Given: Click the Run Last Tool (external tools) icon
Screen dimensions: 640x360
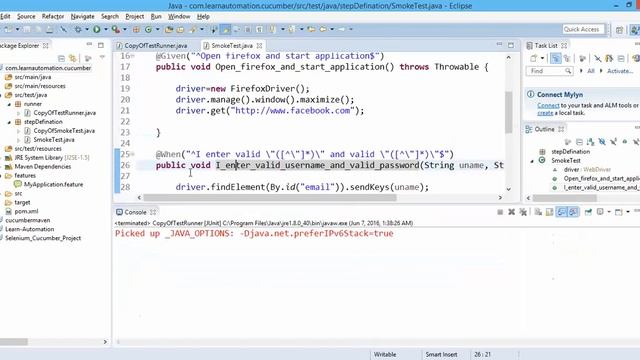Looking at the screenshot, I should pos(116,29).
